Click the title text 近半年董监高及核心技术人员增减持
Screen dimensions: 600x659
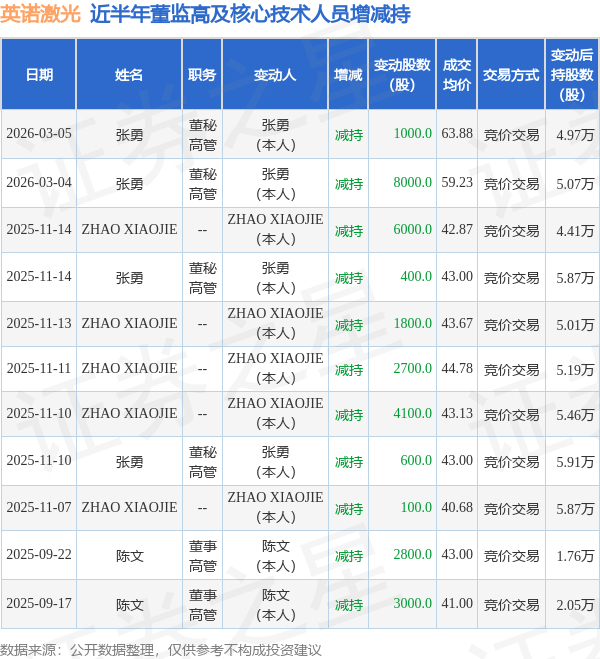pyautogui.click(x=250, y=14)
